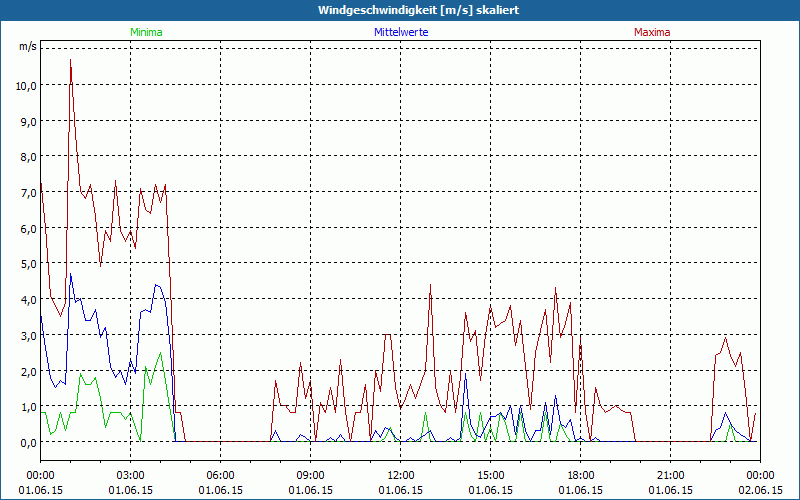This screenshot has width=800, height=500.
Task: Click the 3,0 y-axis value
Action: (x=29, y=336)
